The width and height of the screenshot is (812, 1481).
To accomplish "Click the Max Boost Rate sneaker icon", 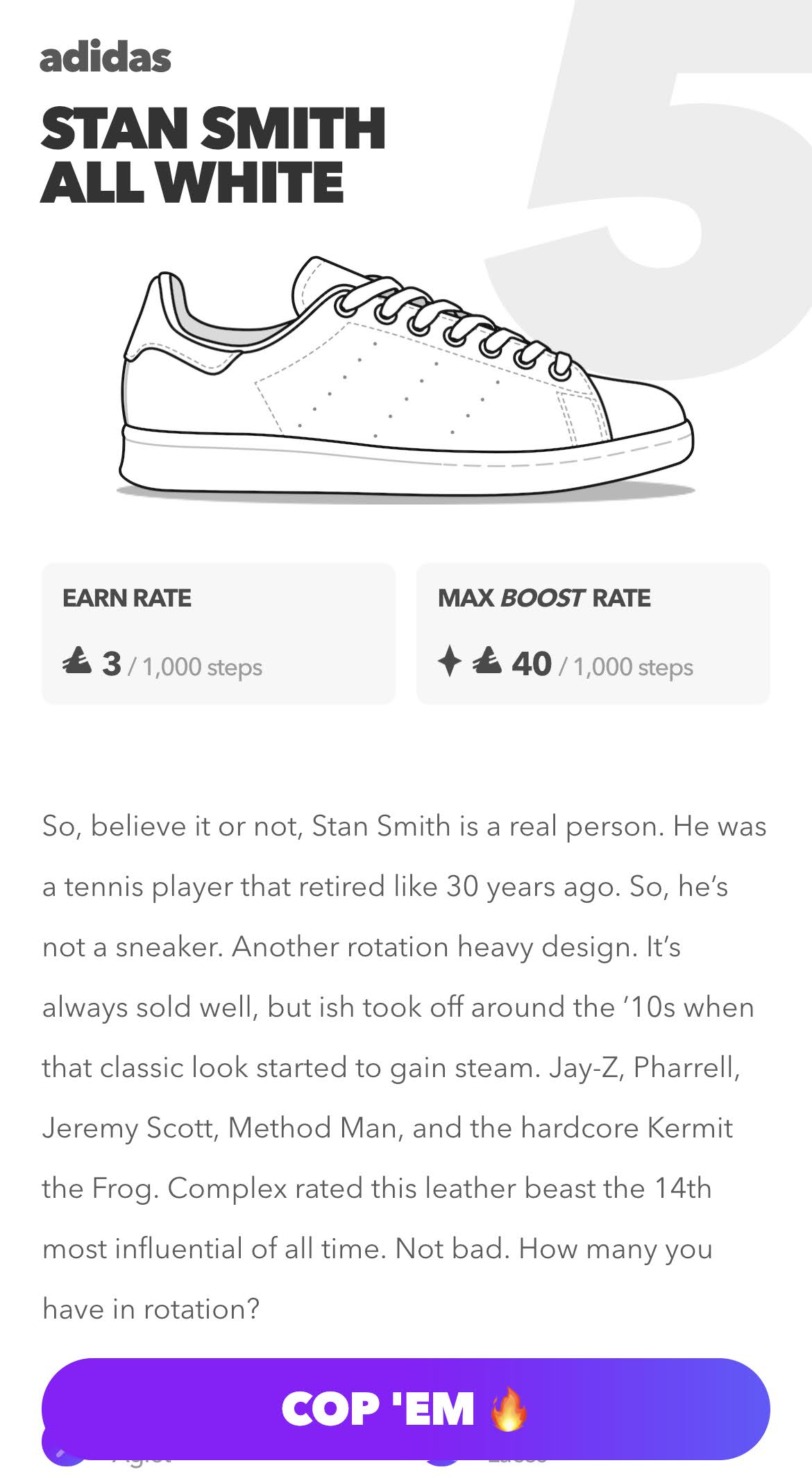I will tap(487, 661).
